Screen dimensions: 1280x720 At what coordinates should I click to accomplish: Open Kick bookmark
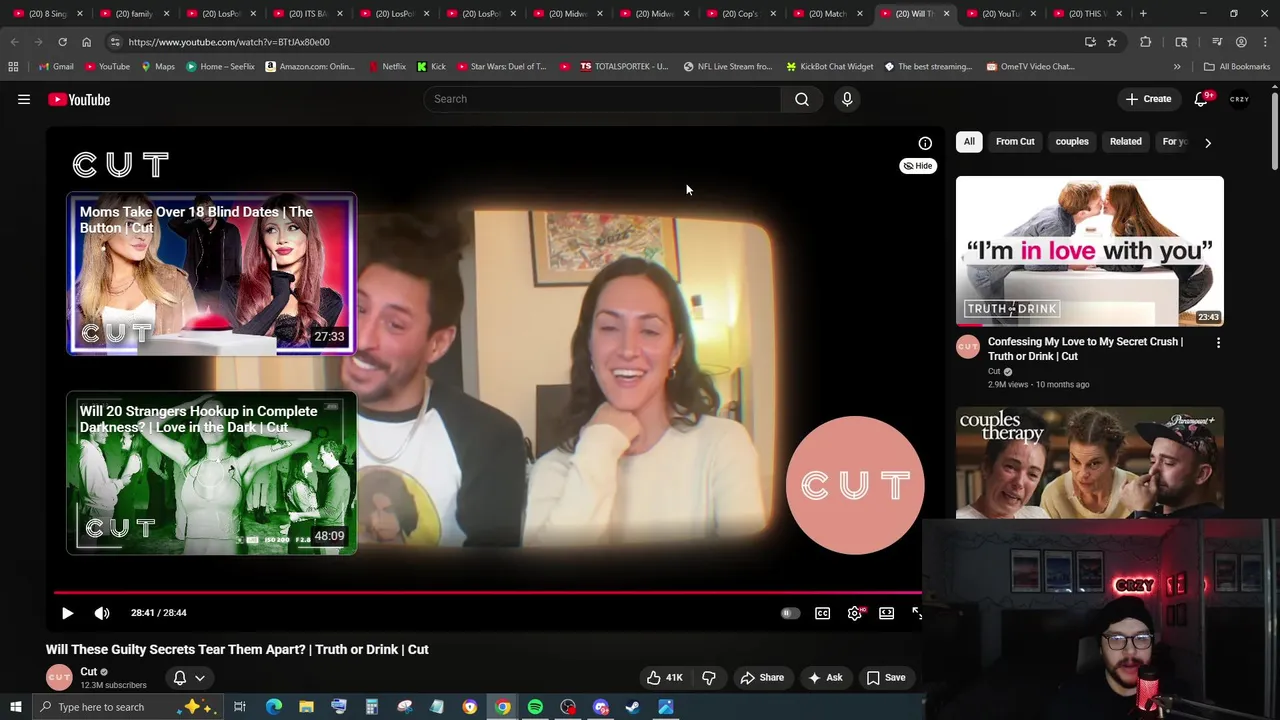[431, 67]
